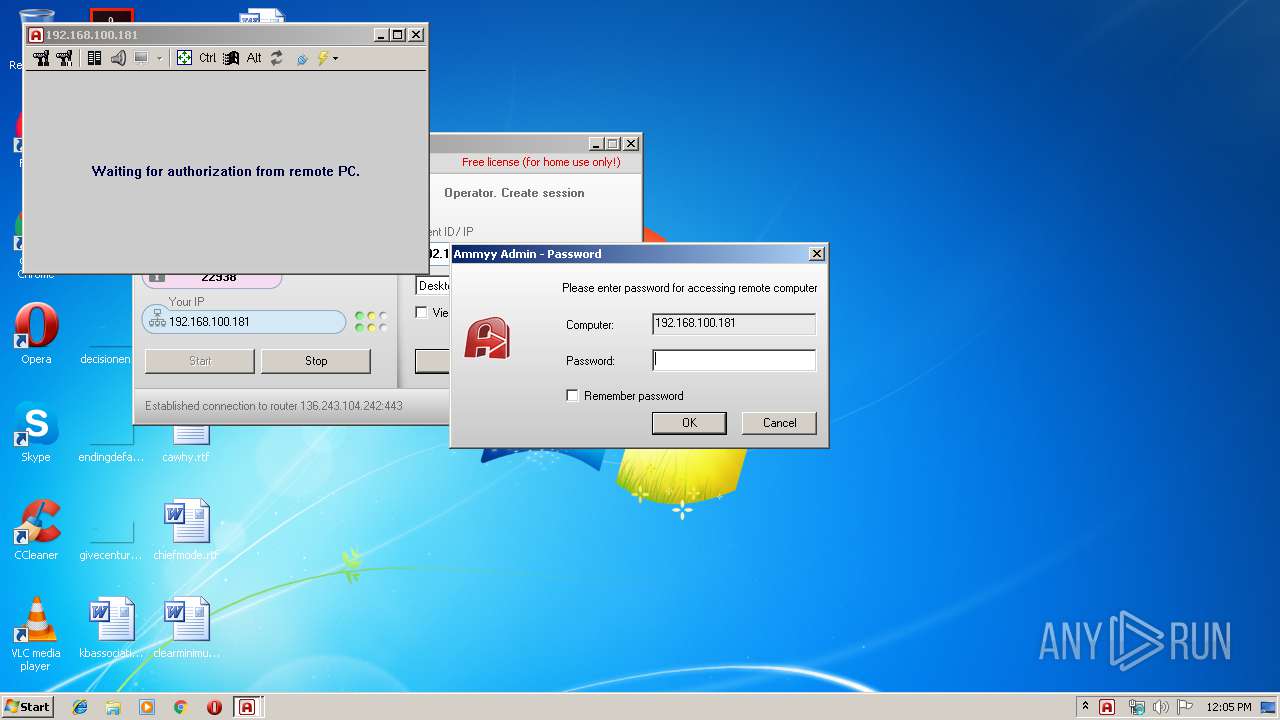Select the chiefmode.rtf desktop file
This screenshot has width=1280, height=720.
pyautogui.click(x=186, y=529)
